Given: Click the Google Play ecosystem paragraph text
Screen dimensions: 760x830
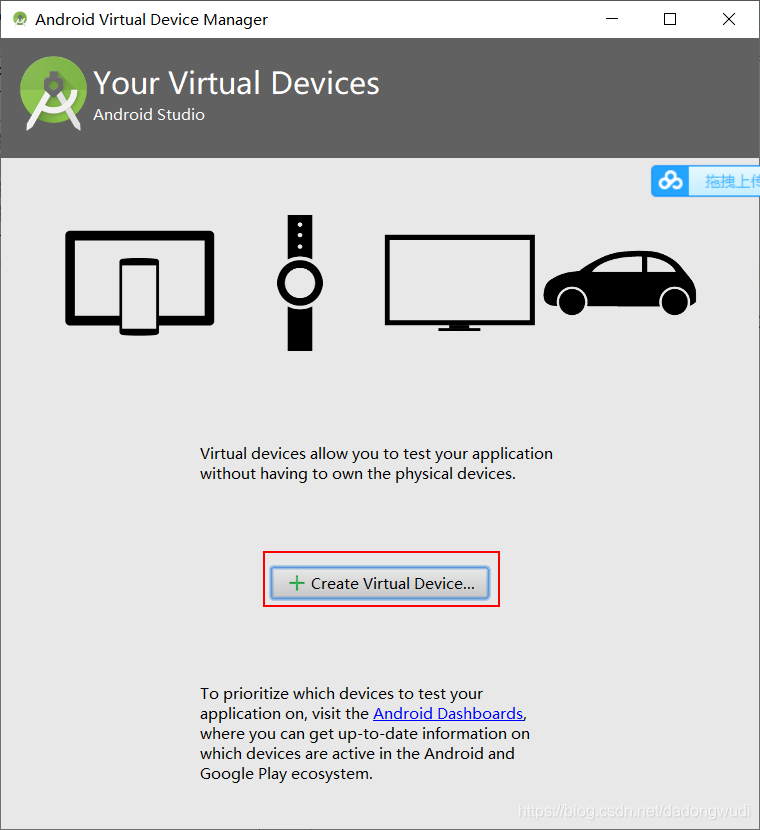Looking at the screenshot, I should 365,734.
